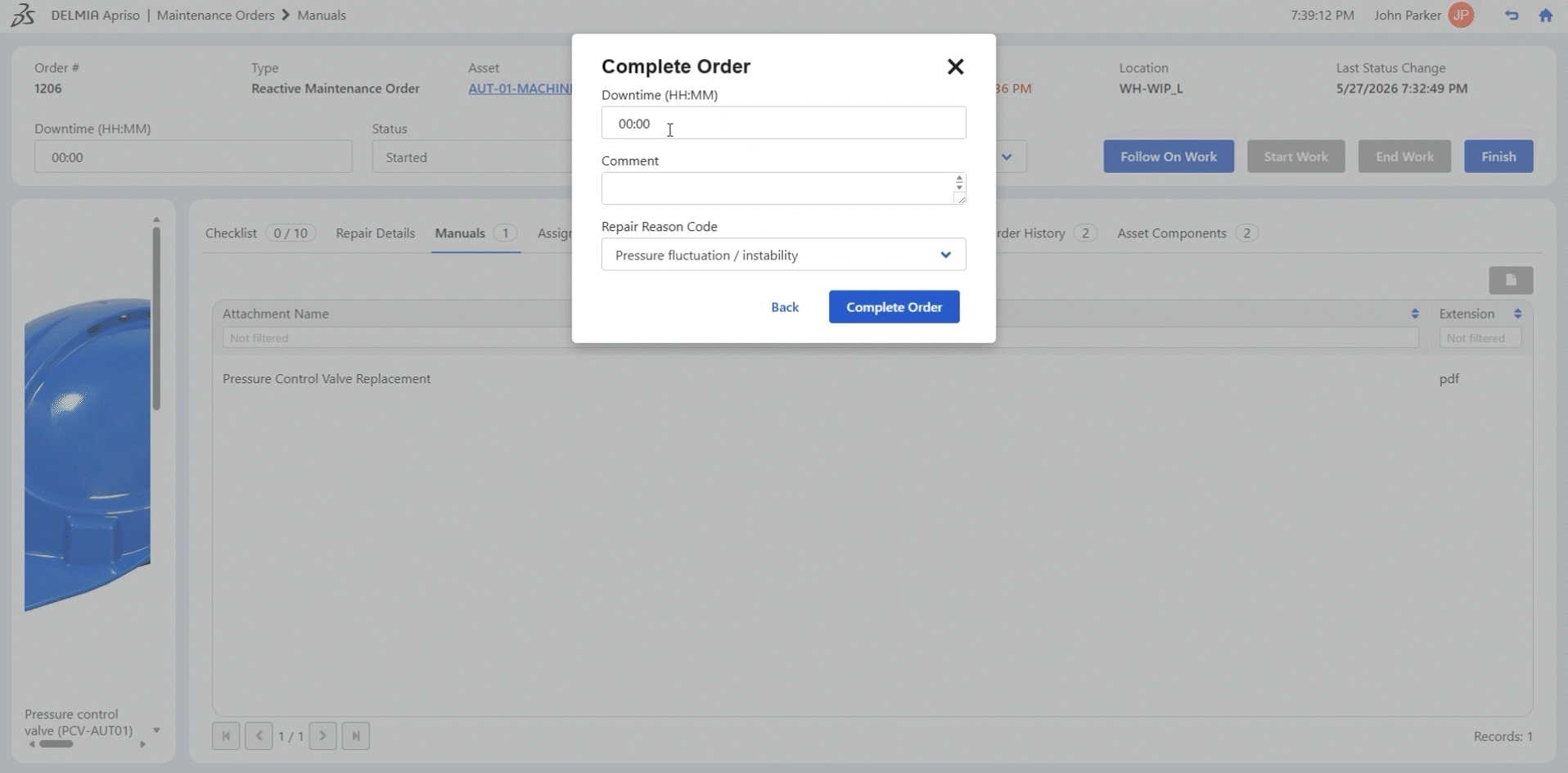Sort the Extension column
The image size is (1568, 773).
click(1517, 314)
